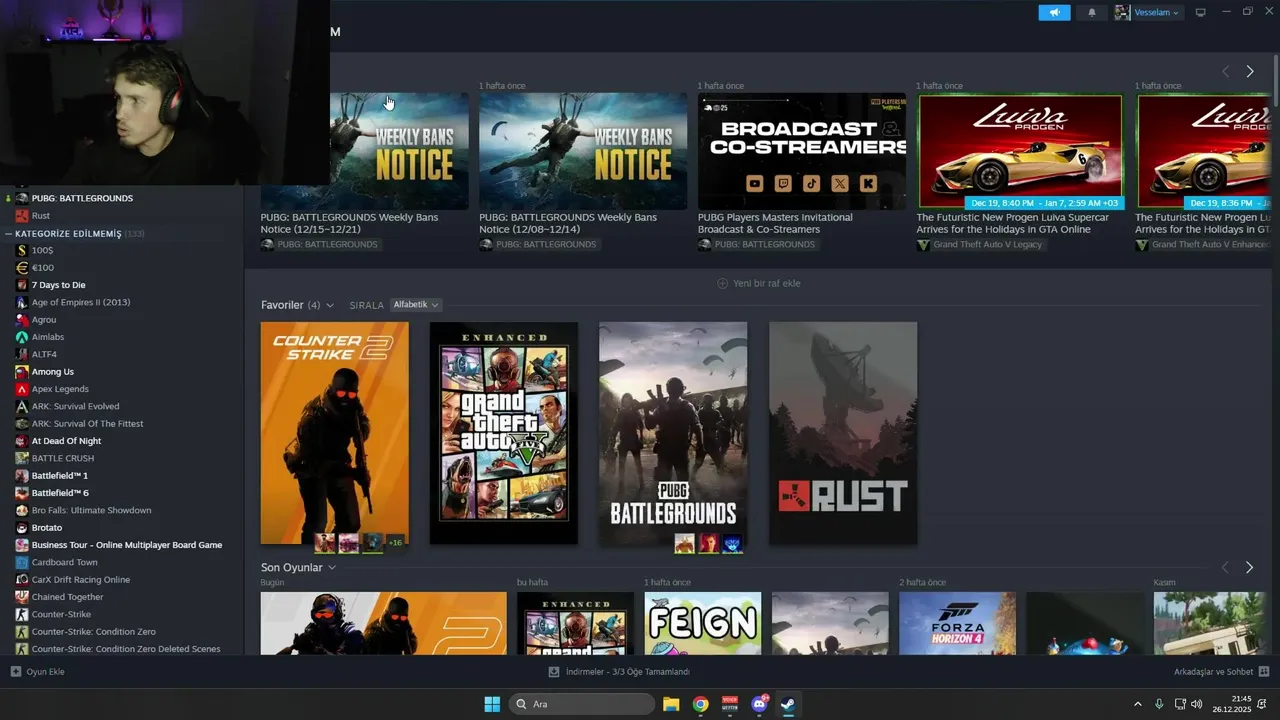This screenshot has width=1280, height=720.
Task: Show hidden system tray icons
Action: pyautogui.click(x=1137, y=704)
